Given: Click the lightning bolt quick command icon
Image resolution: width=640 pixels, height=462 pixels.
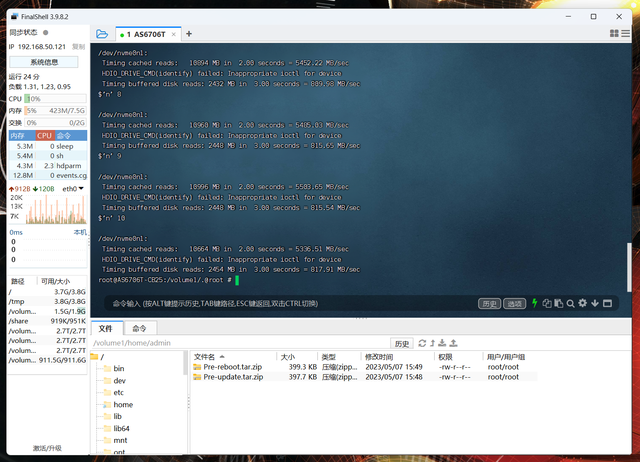Looking at the screenshot, I should 535,303.
